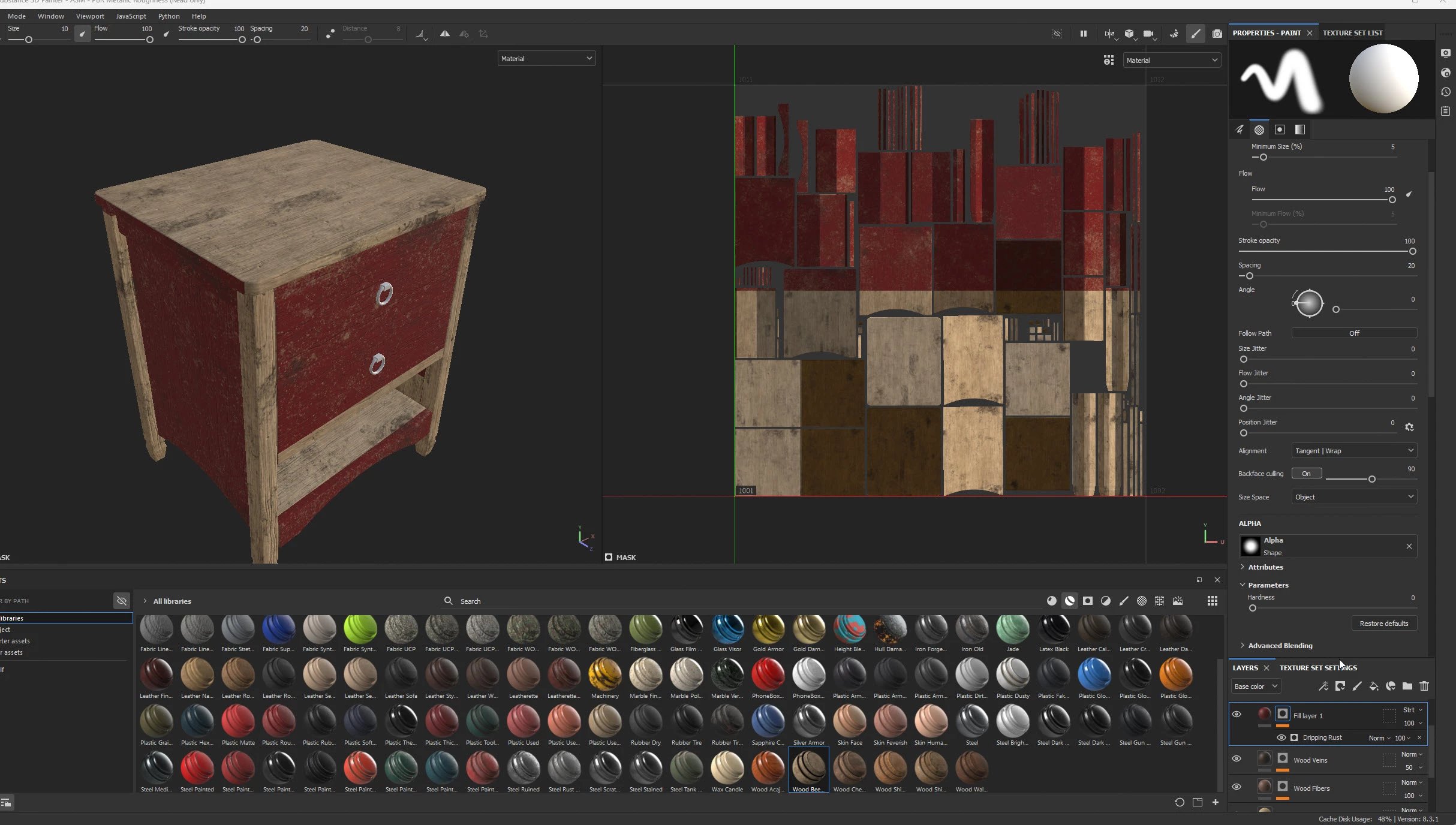
Task: Click the folder icon in Layers panel
Action: pyautogui.click(x=1407, y=686)
